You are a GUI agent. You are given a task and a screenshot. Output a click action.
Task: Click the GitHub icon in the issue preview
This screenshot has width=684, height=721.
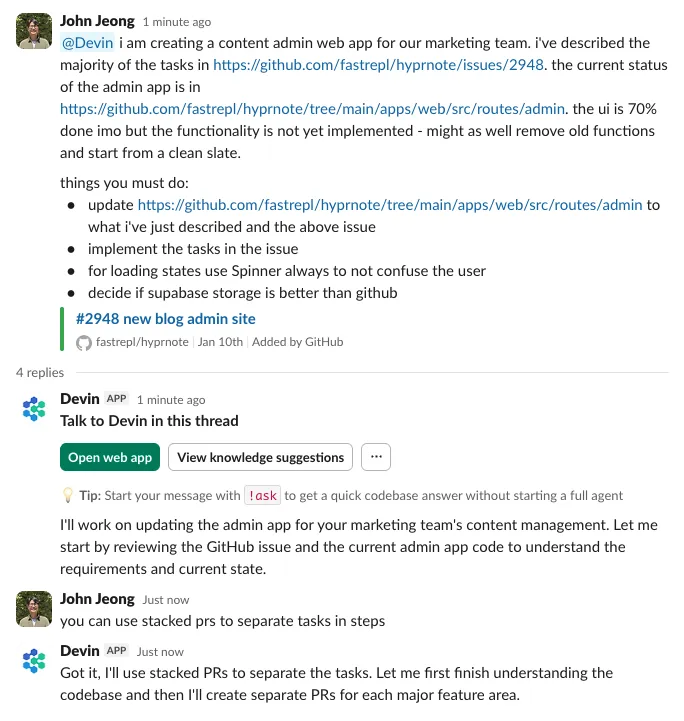[x=84, y=342]
